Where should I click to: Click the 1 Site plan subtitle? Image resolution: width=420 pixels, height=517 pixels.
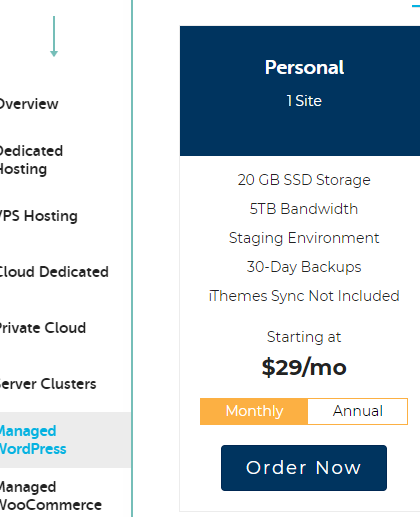304,101
